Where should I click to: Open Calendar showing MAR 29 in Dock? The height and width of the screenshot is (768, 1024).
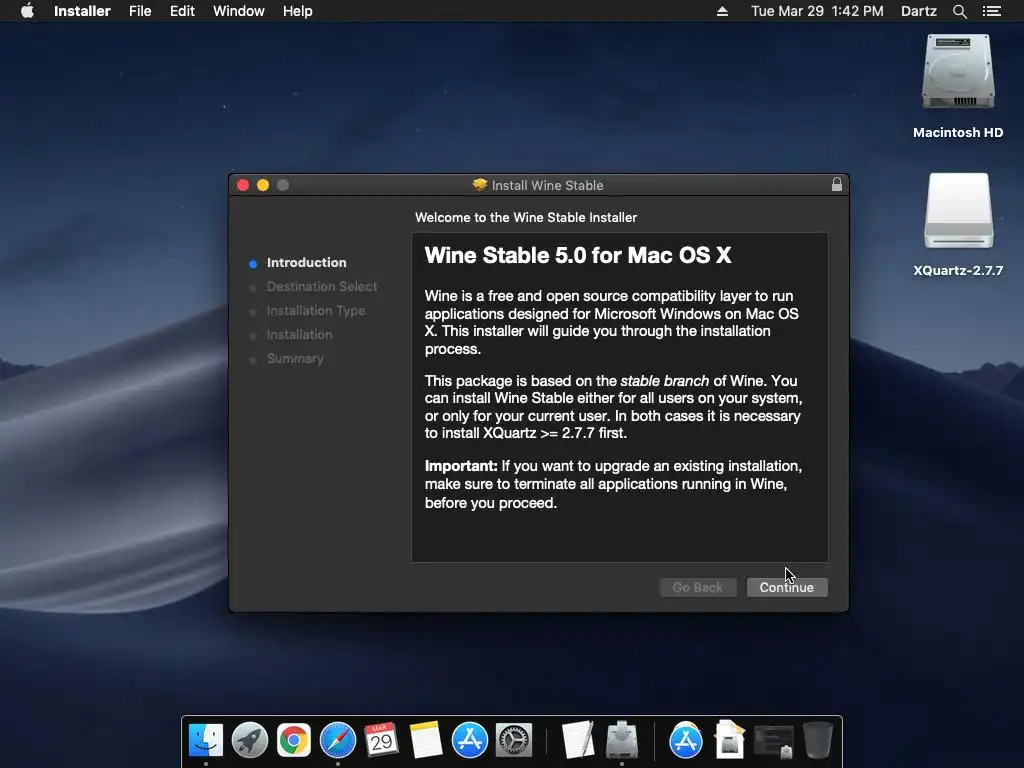coord(381,741)
